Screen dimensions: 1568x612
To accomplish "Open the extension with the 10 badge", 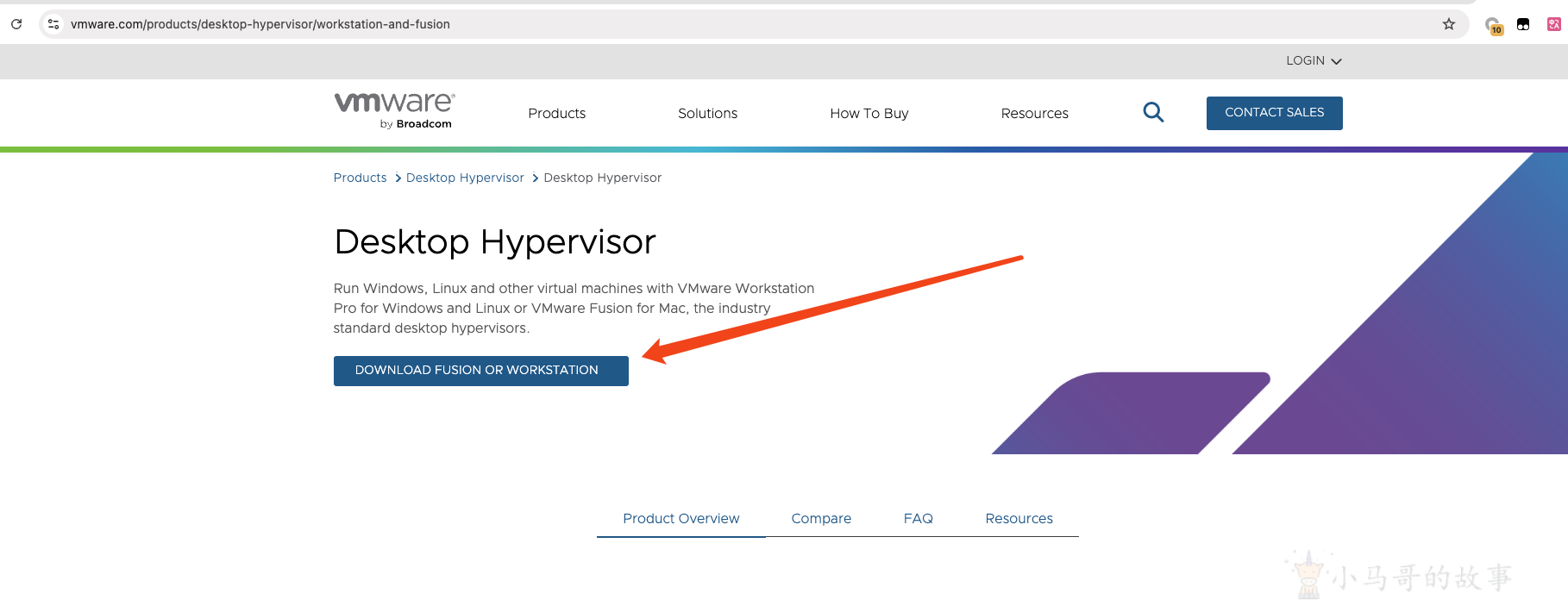I will (1493, 25).
